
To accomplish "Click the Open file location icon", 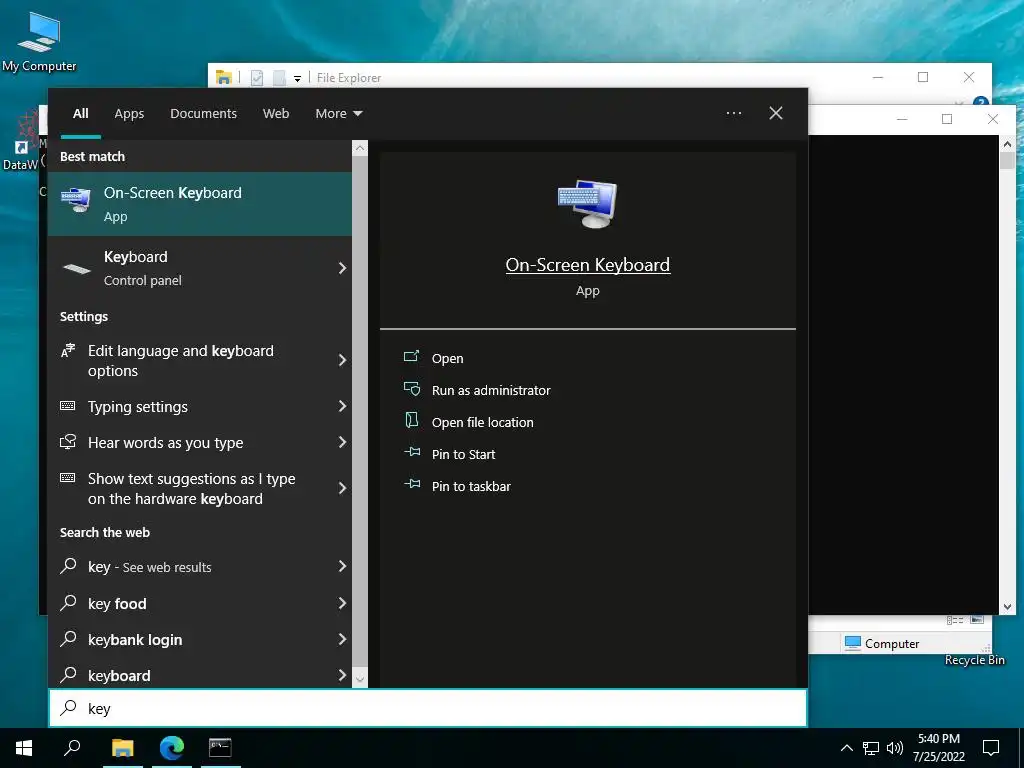I will [x=411, y=421].
